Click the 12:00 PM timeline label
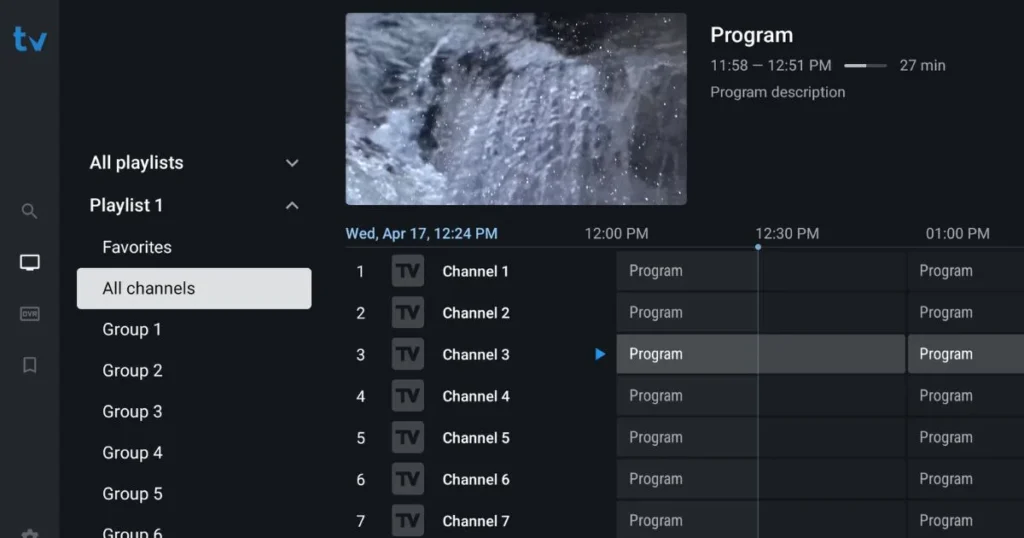The width and height of the screenshot is (1024, 538). (616, 234)
